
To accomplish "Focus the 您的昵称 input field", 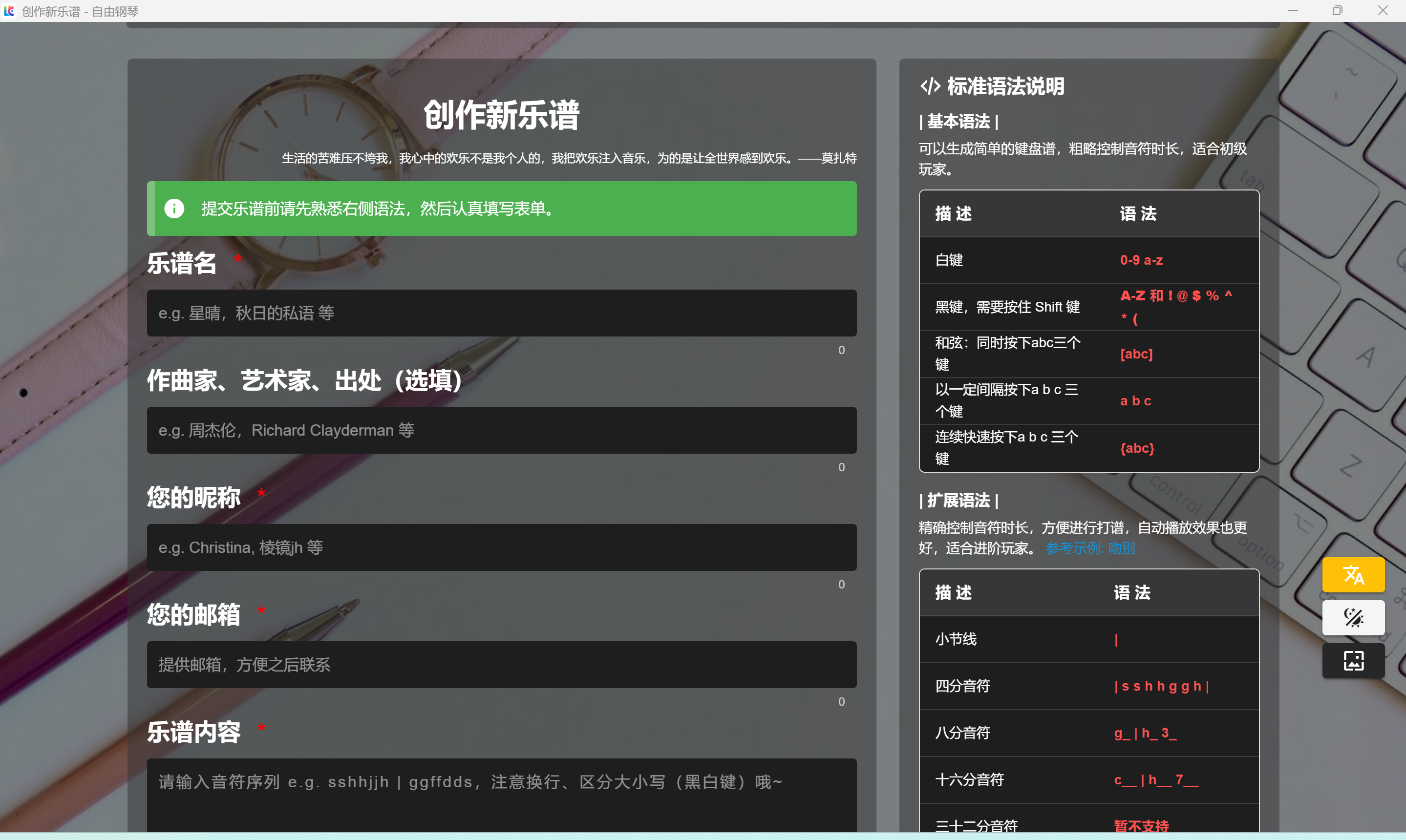I will [x=501, y=547].
